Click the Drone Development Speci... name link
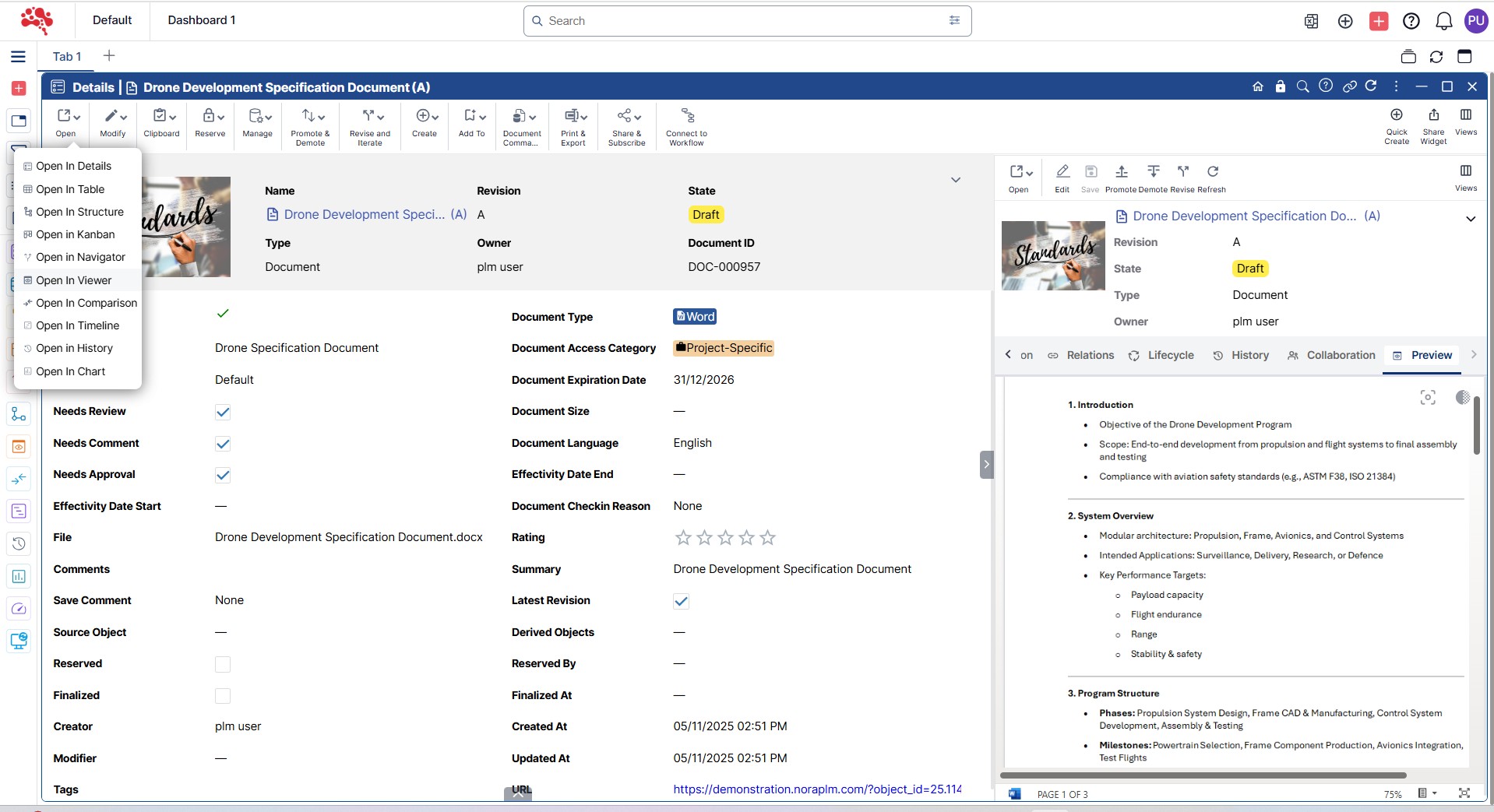The width and height of the screenshot is (1494, 812). 364,215
